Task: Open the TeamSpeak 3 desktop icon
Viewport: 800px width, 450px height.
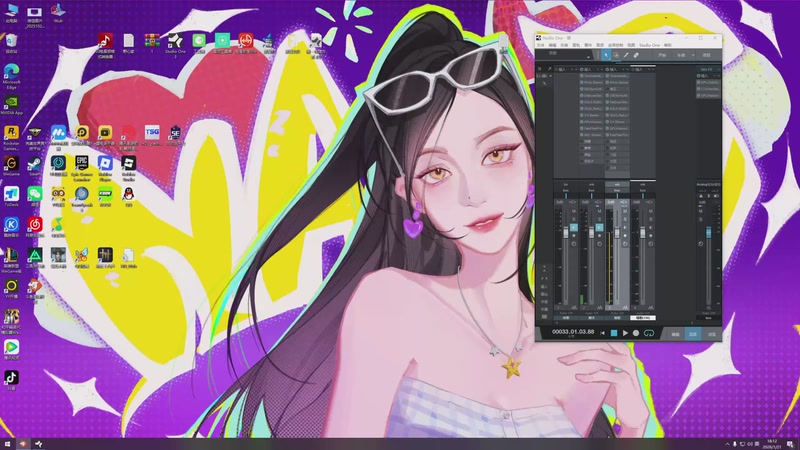Action: pyautogui.click(x=82, y=199)
